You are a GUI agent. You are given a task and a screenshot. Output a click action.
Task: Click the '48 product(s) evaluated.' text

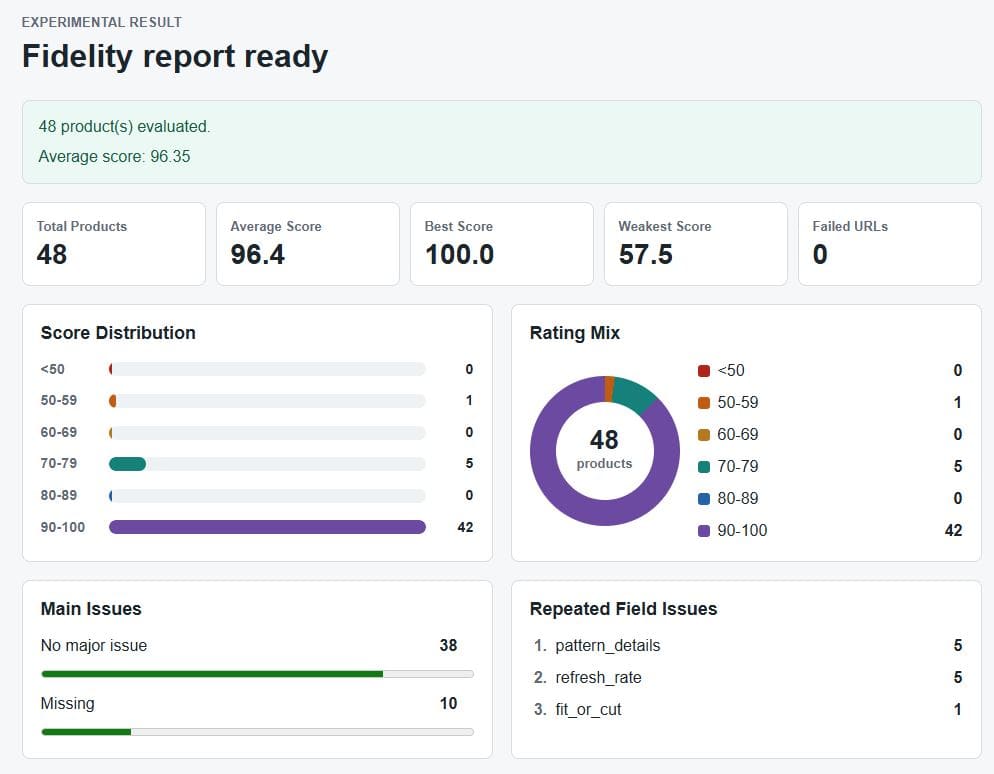(124, 127)
